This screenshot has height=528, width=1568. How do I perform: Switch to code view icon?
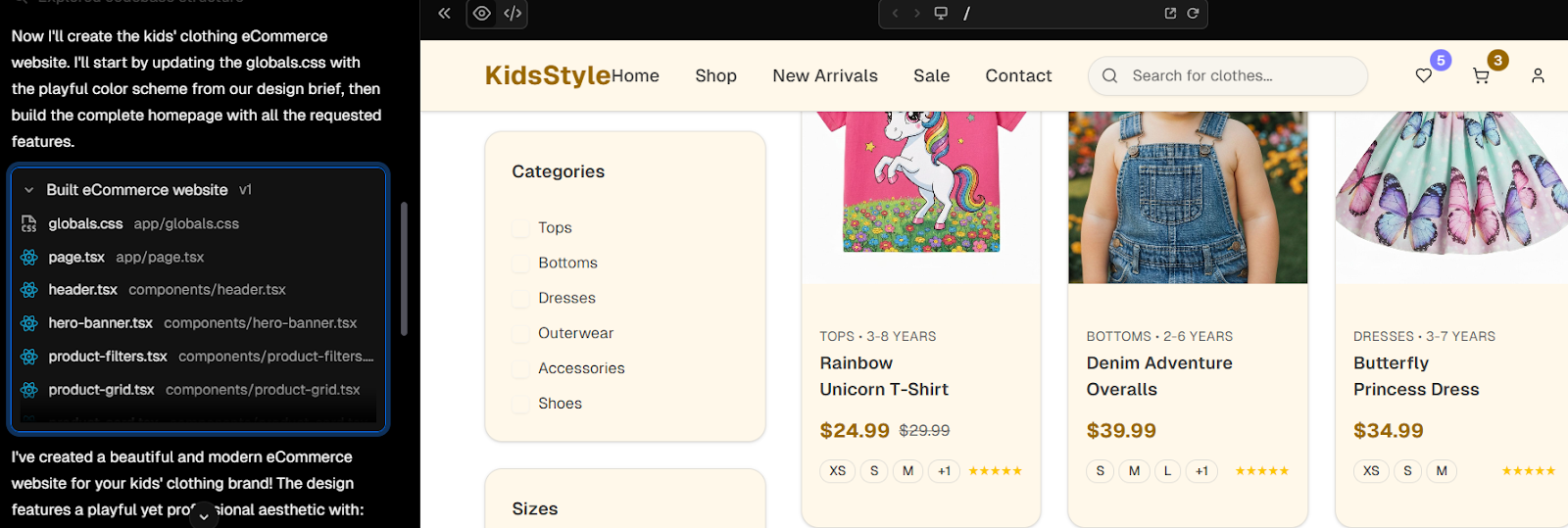click(x=512, y=14)
